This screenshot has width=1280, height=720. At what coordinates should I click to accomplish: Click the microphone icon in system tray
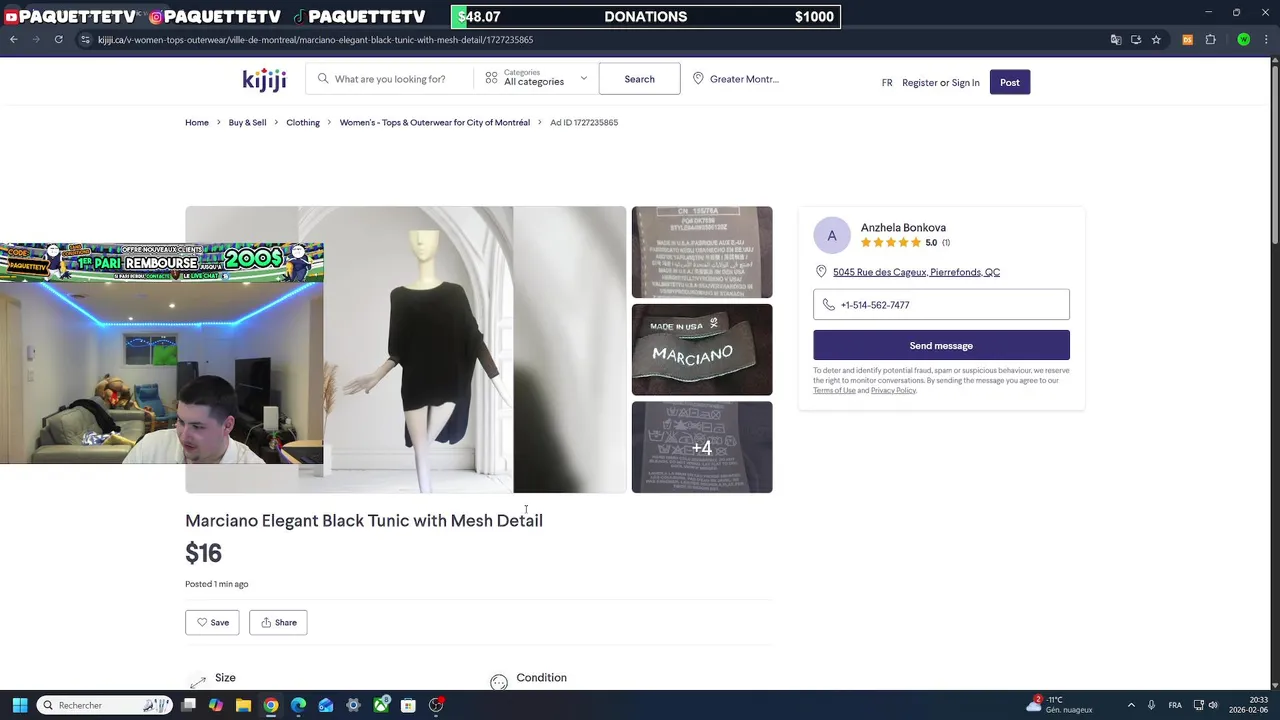pos(1152,705)
